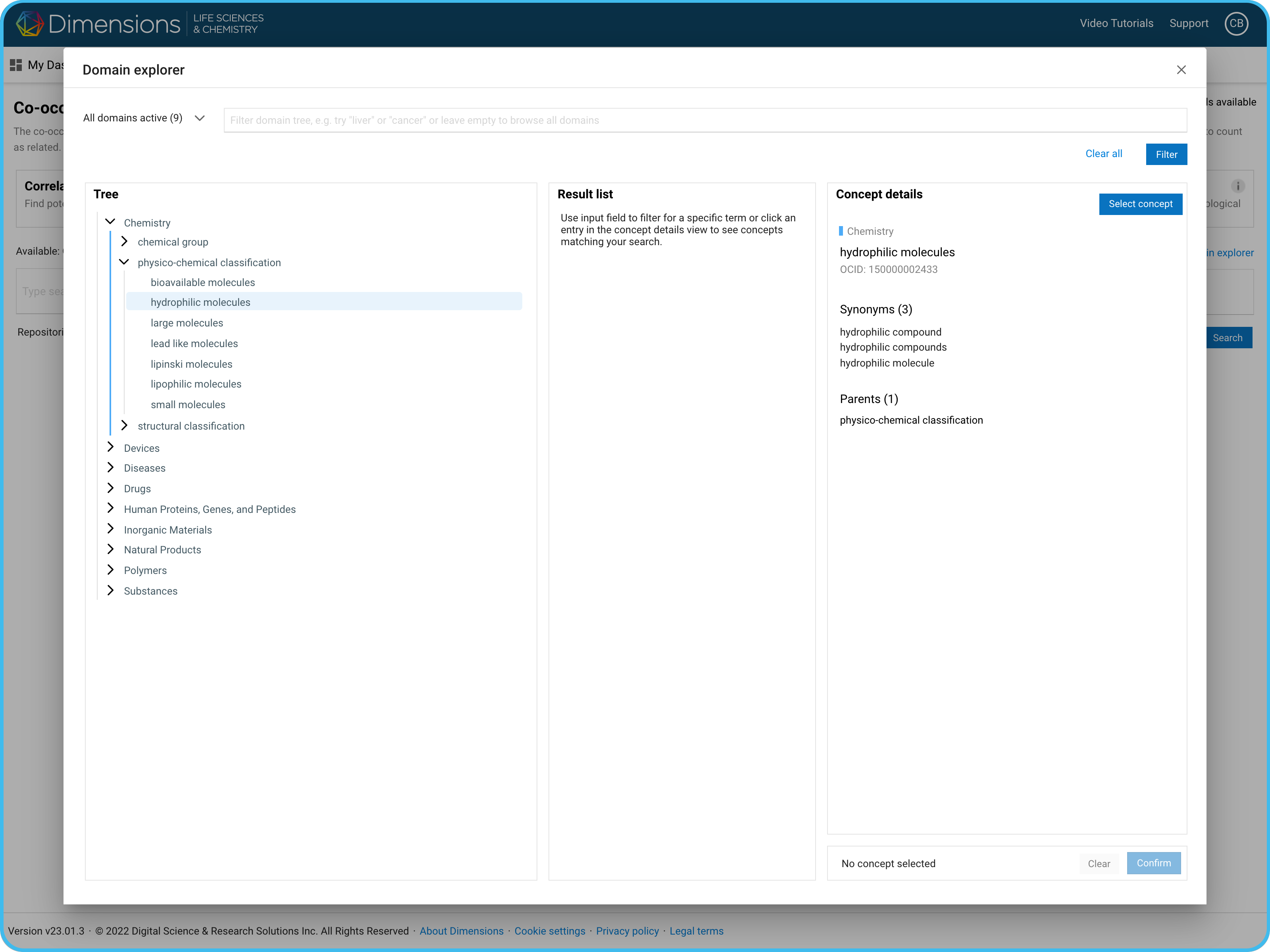
Task: Expand the Drugs domain chevron
Action: [x=110, y=488]
